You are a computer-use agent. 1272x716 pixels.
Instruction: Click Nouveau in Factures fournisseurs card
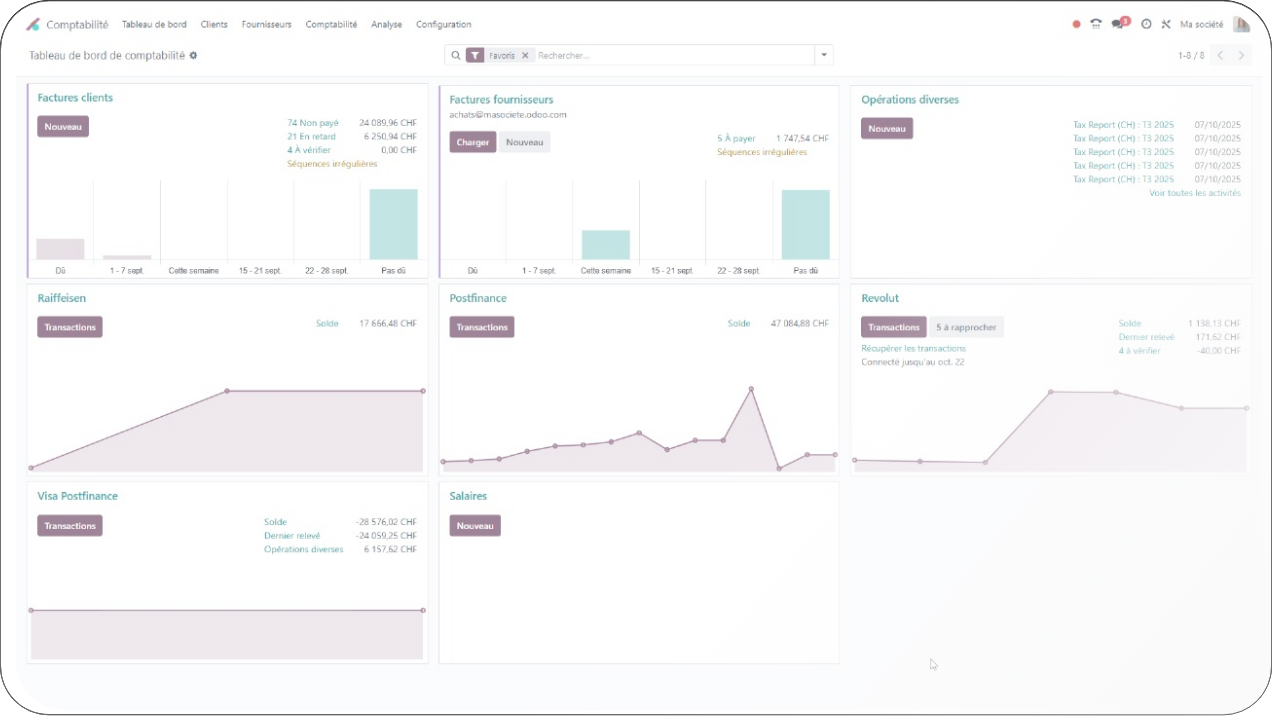524,142
